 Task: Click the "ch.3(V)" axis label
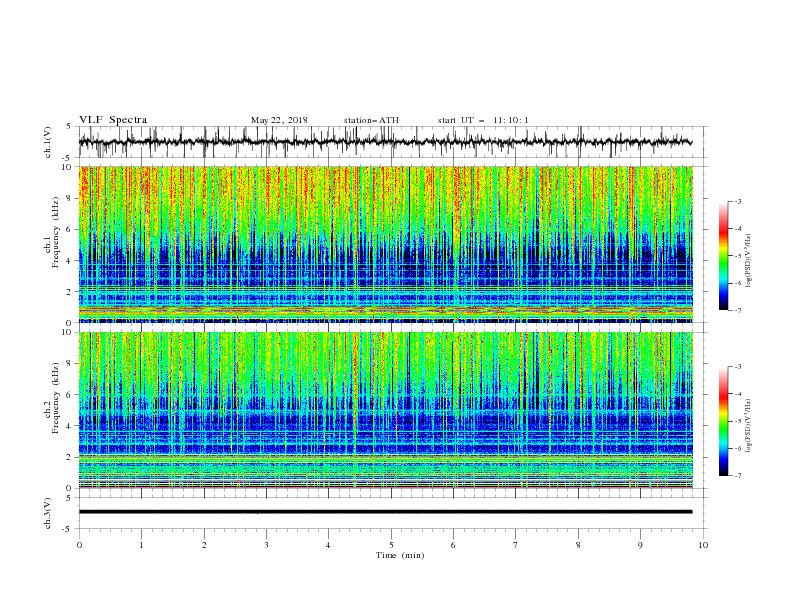(x=48, y=513)
